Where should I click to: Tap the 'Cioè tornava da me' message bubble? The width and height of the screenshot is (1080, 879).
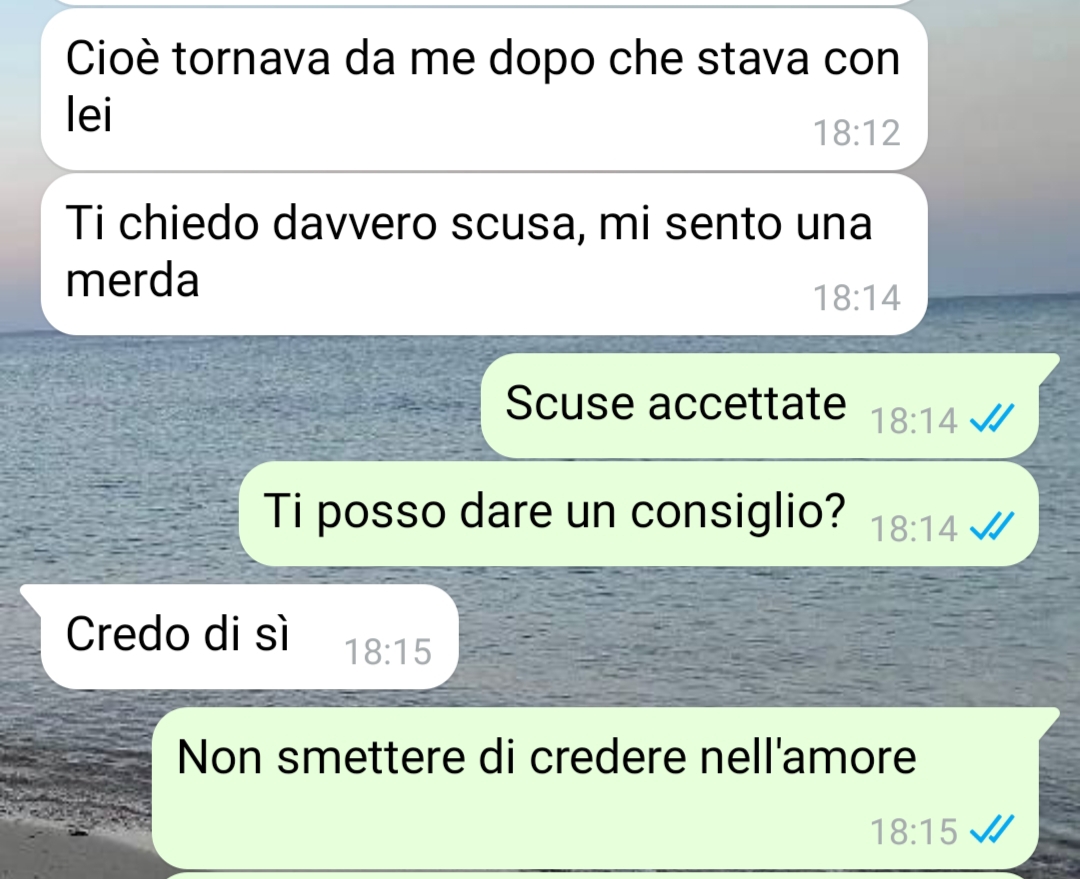(484, 90)
